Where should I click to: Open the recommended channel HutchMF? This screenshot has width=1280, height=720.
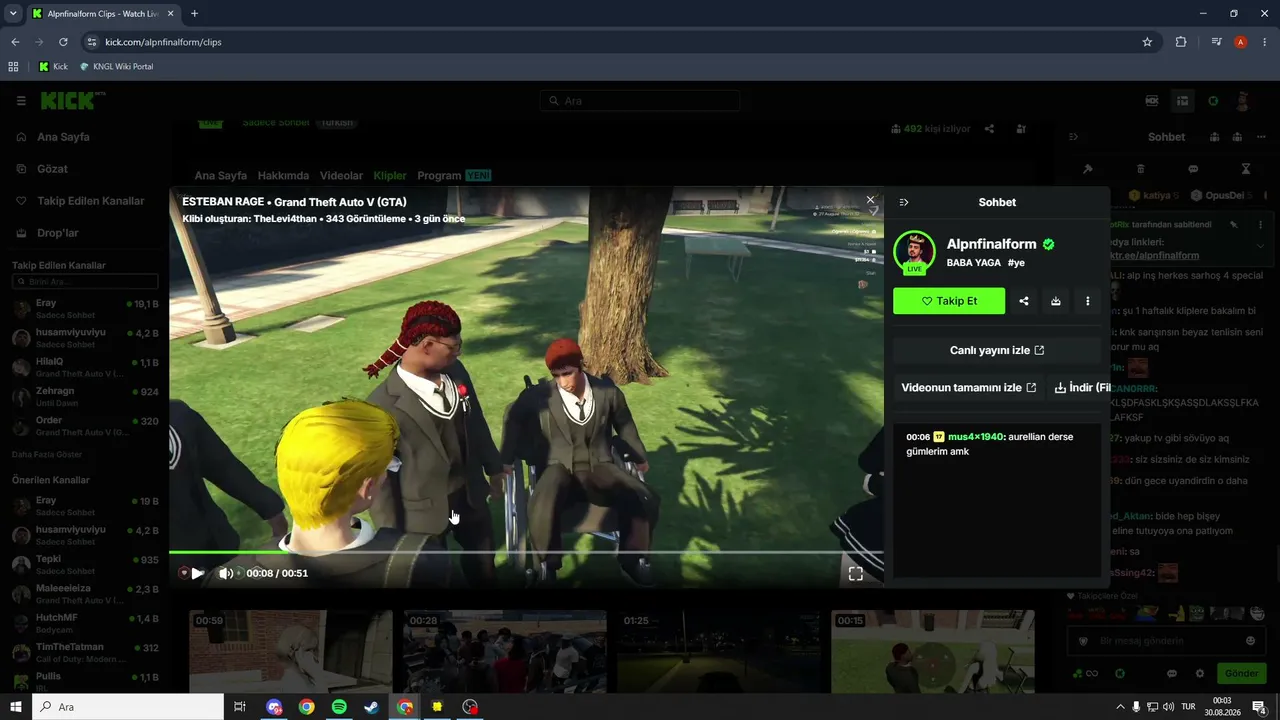click(x=85, y=623)
